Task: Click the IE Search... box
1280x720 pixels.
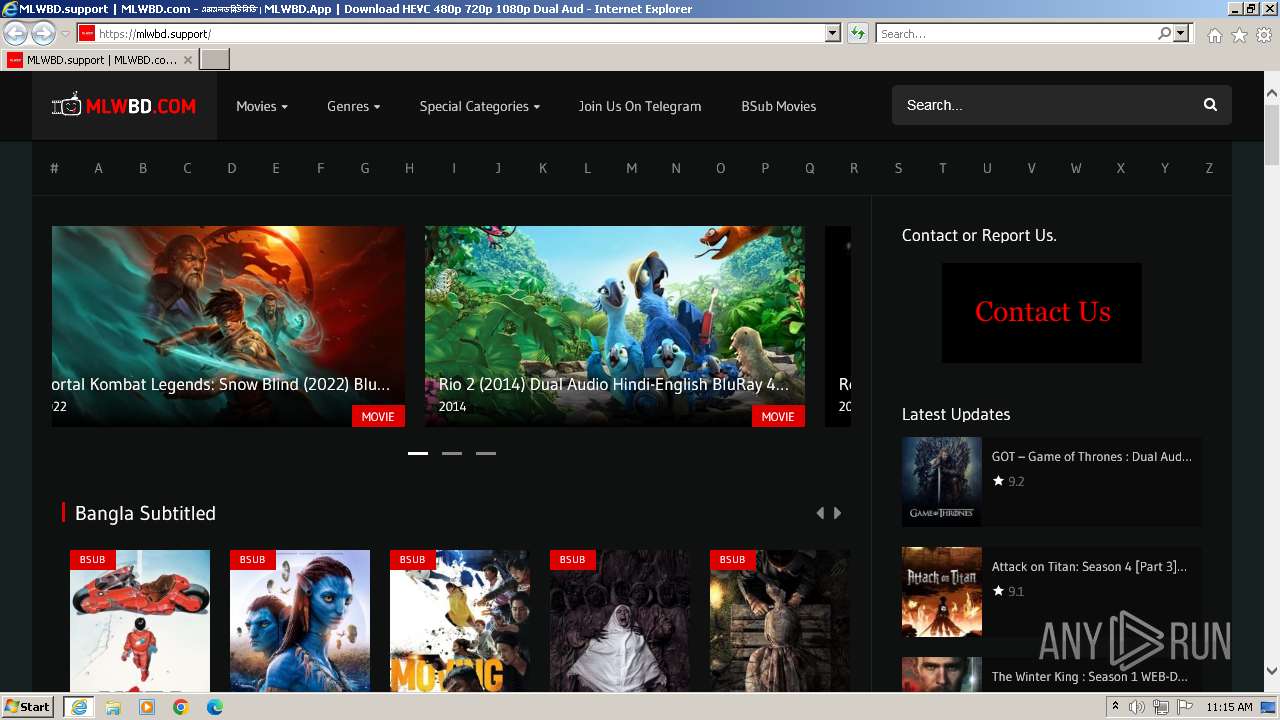Action: 1016,34
